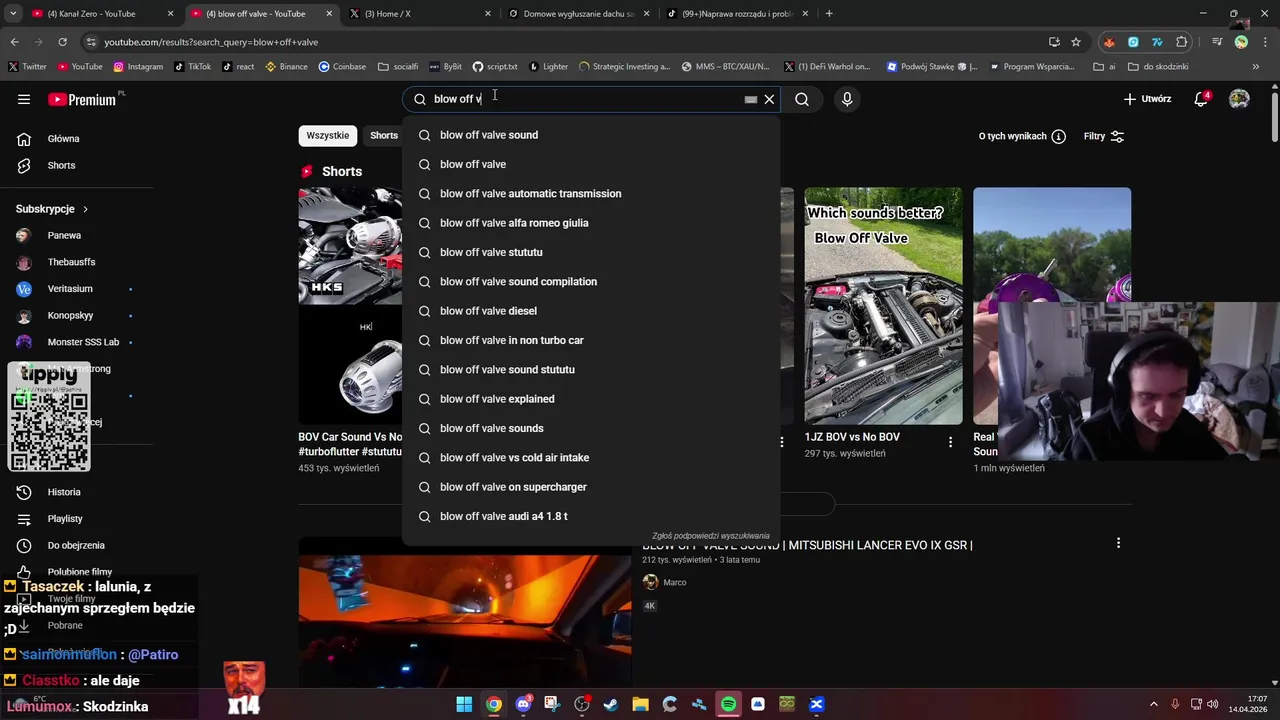Click in the YouTube search text field
Image resolution: width=1280 pixels, height=720 pixels.
(x=585, y=99)
